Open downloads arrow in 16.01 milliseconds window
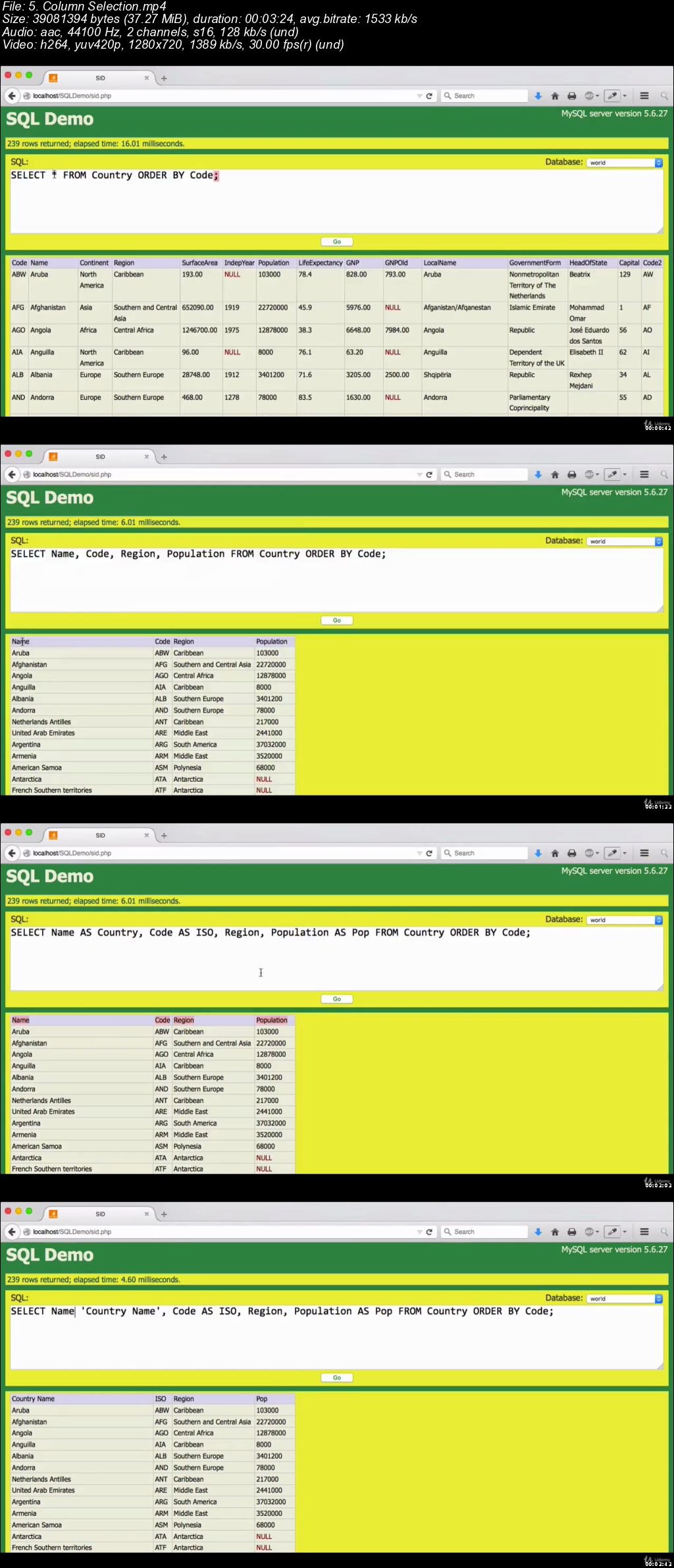The height and width of the screenshot is (1568, 674). click(x=538, y=95)
